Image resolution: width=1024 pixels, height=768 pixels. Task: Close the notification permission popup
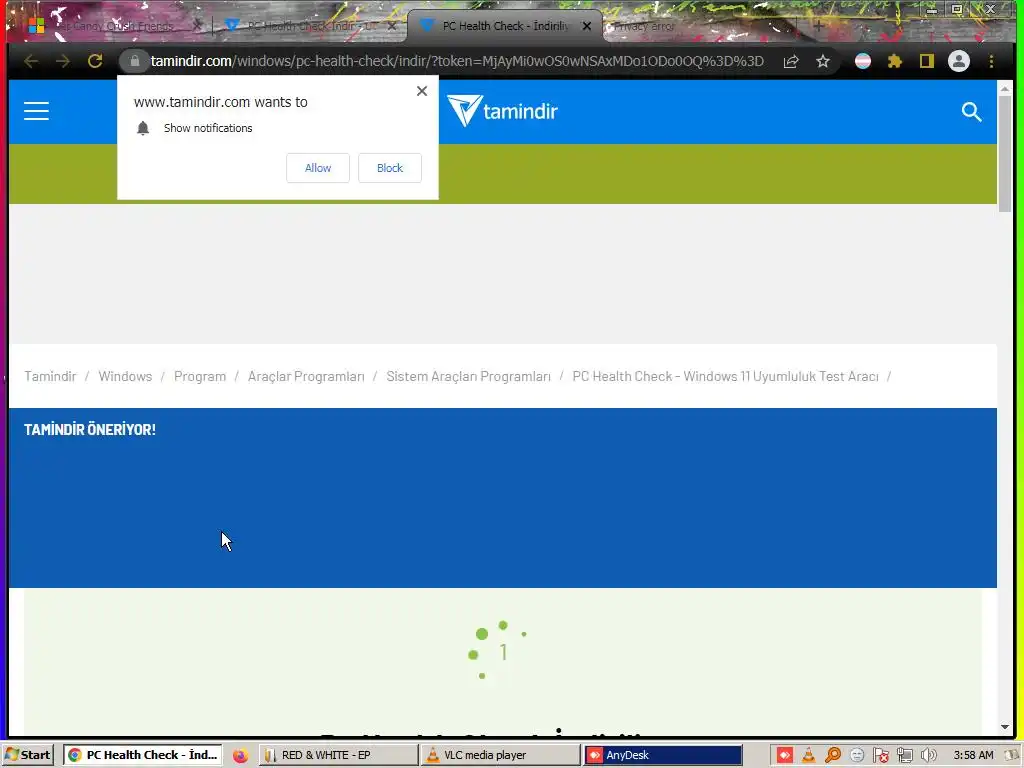tap(422, 91)
